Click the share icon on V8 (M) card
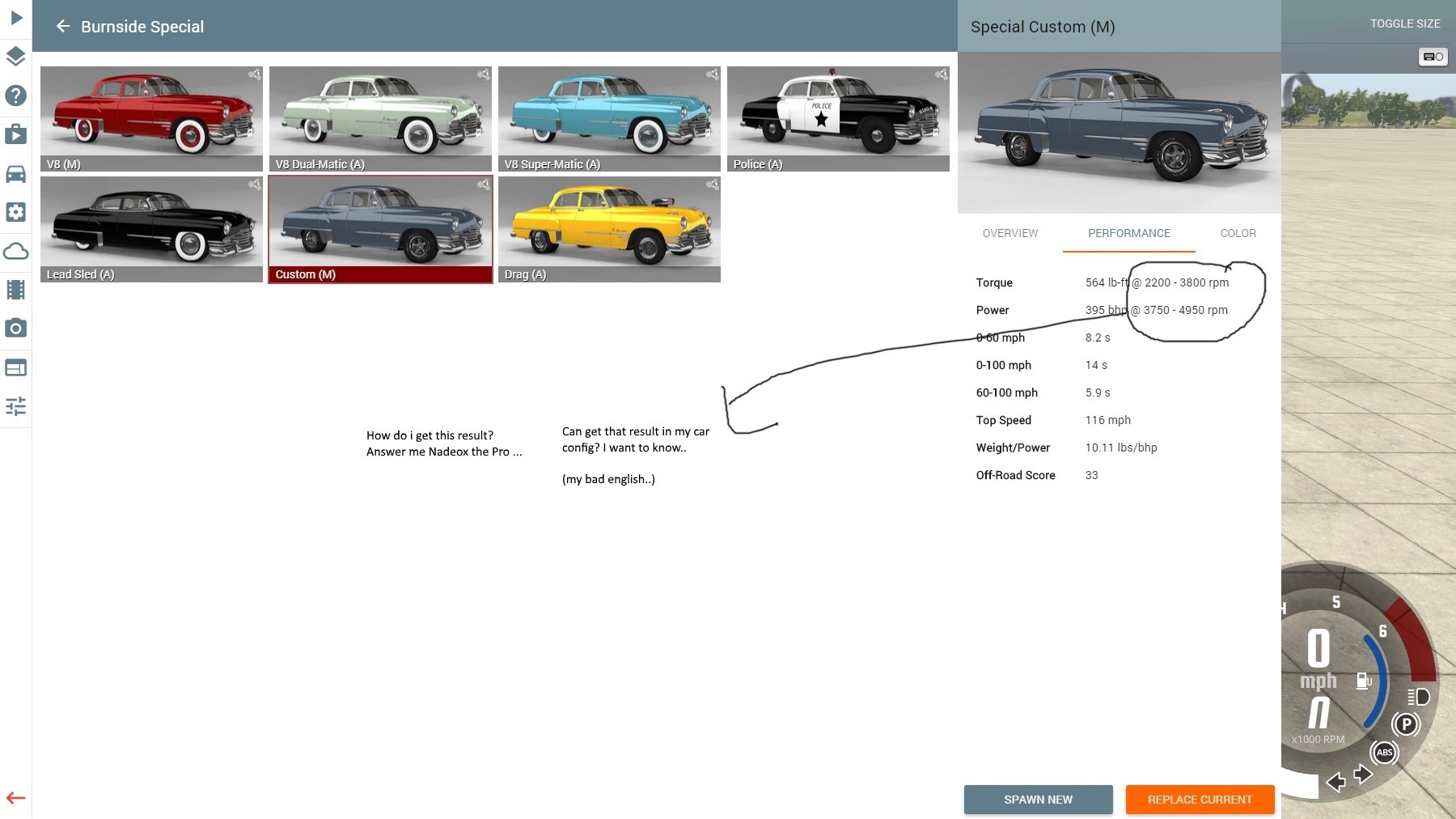 point(254,74)
